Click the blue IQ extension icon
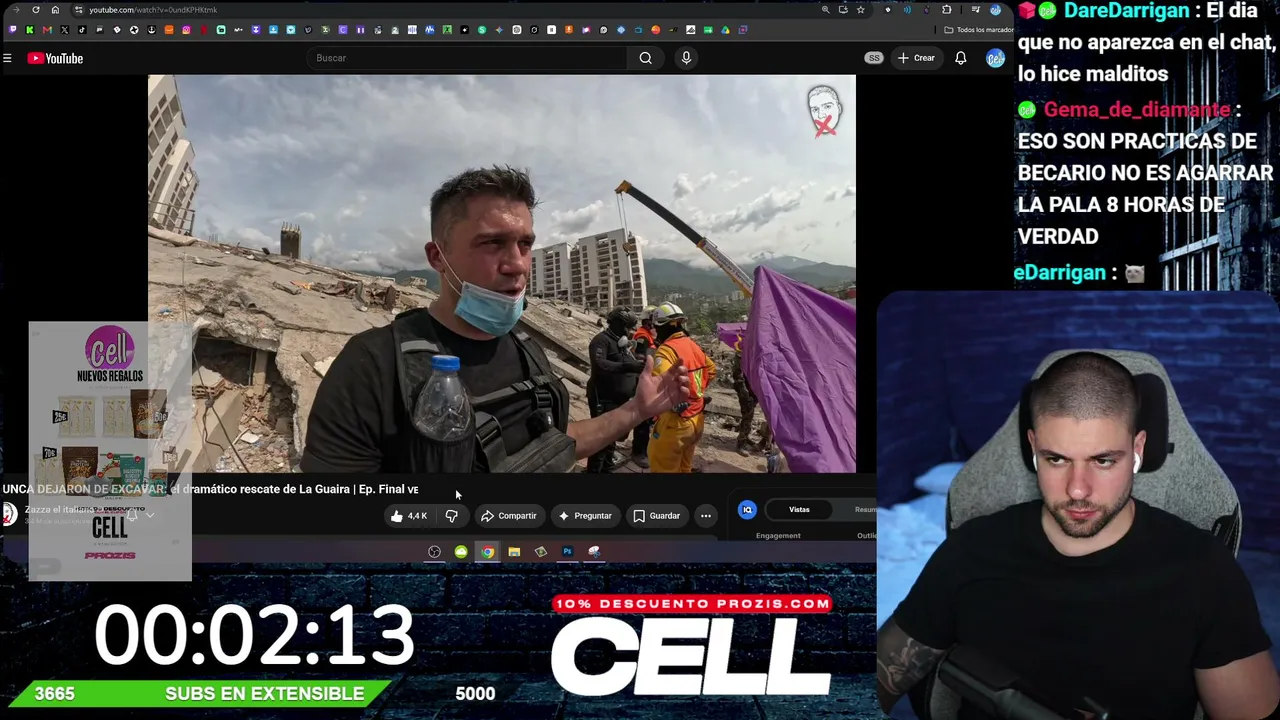Viewport: 1280px width, 720px height. click(x=747, y=510)
